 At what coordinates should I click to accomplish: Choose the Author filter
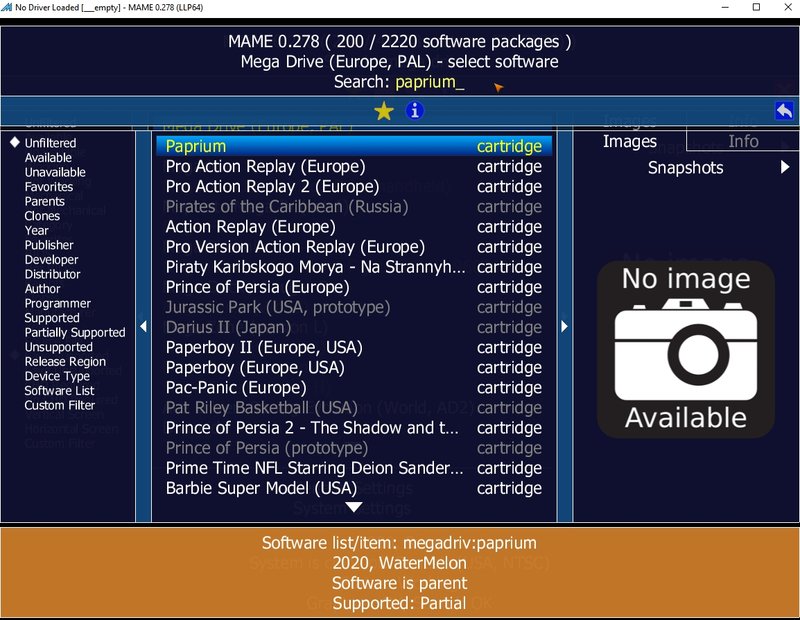click(x=42, y=289)
